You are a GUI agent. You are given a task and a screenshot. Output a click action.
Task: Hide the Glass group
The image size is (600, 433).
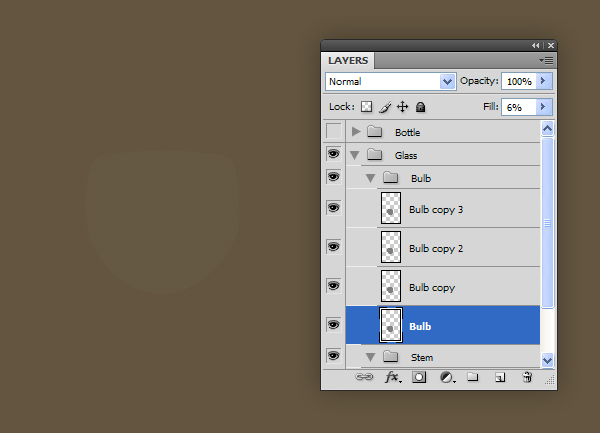pyautogui.click(x=334, y=154)
